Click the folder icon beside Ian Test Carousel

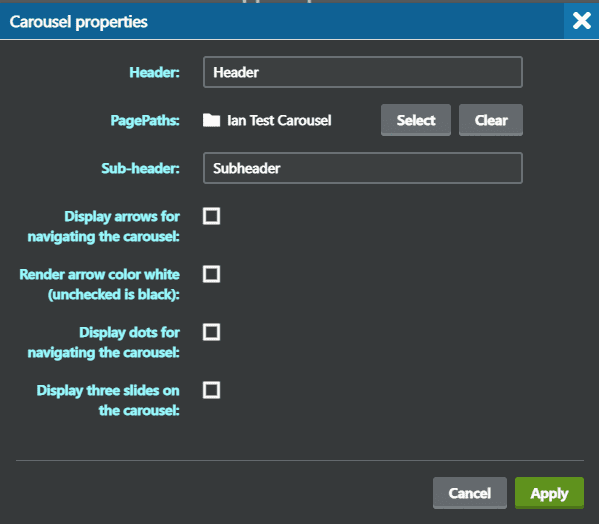click(211, 120)
